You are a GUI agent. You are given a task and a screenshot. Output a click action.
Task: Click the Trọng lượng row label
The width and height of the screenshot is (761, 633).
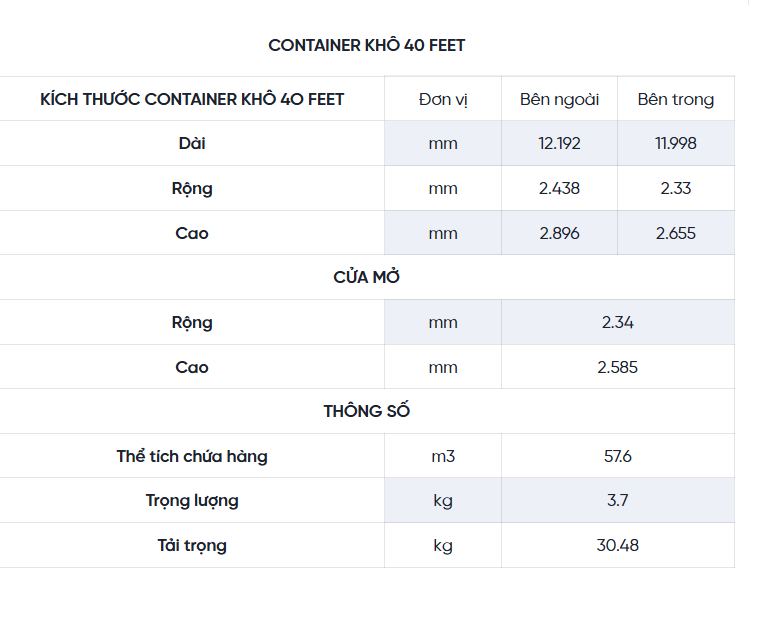(192, 500)
